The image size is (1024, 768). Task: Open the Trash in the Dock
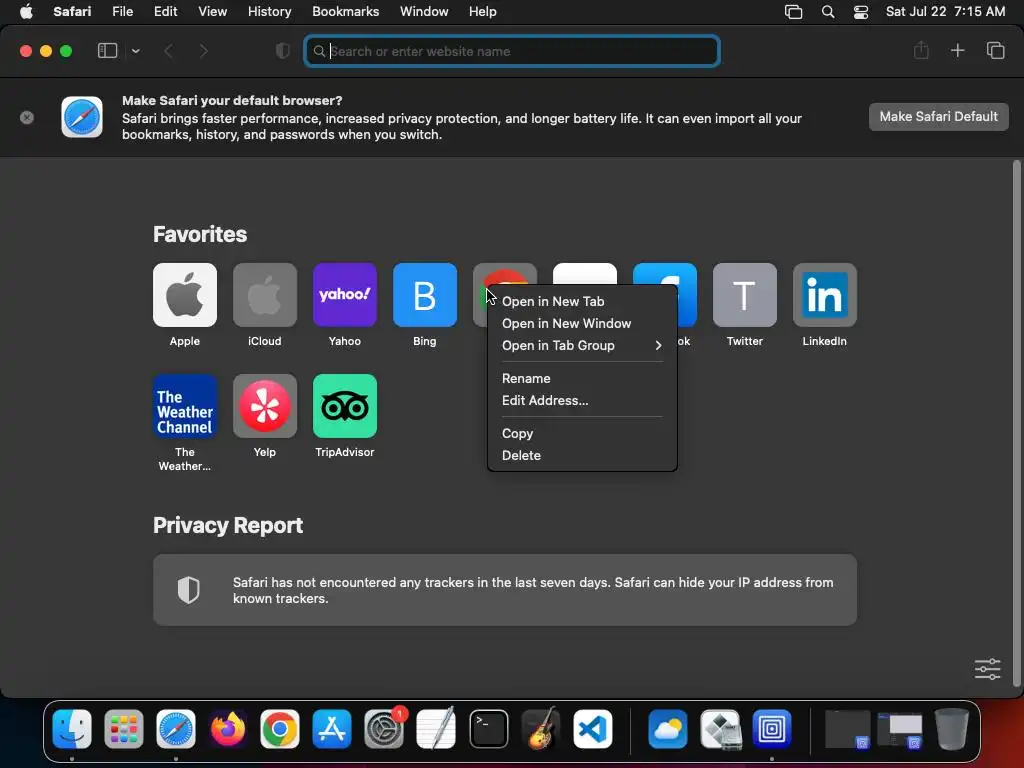point(952,729)
